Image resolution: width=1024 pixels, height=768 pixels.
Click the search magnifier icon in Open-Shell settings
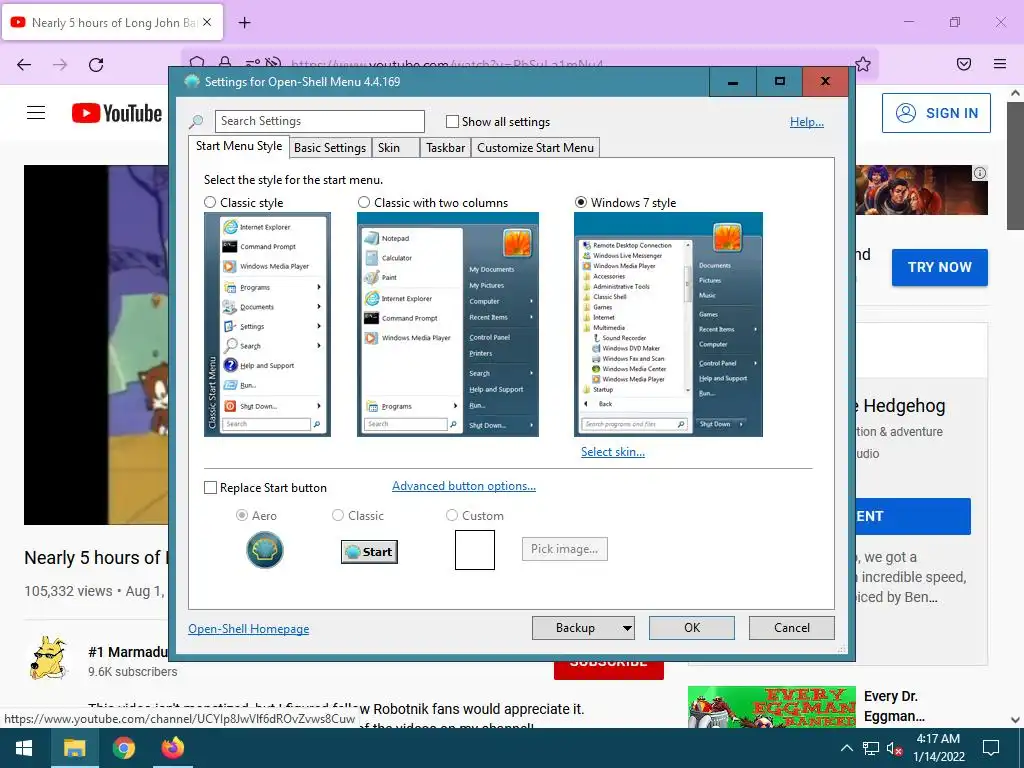[196, 121]
